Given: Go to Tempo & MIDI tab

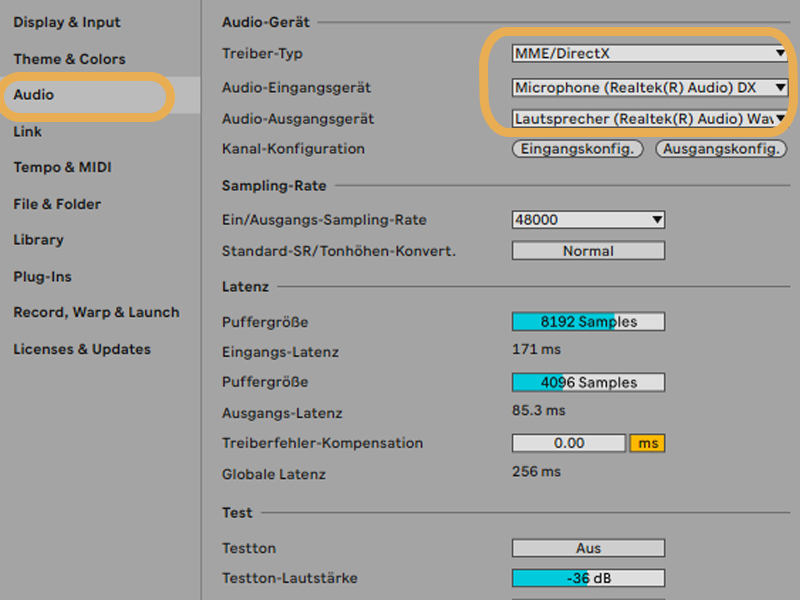Looking at the screenshot, I should (62, 167).
